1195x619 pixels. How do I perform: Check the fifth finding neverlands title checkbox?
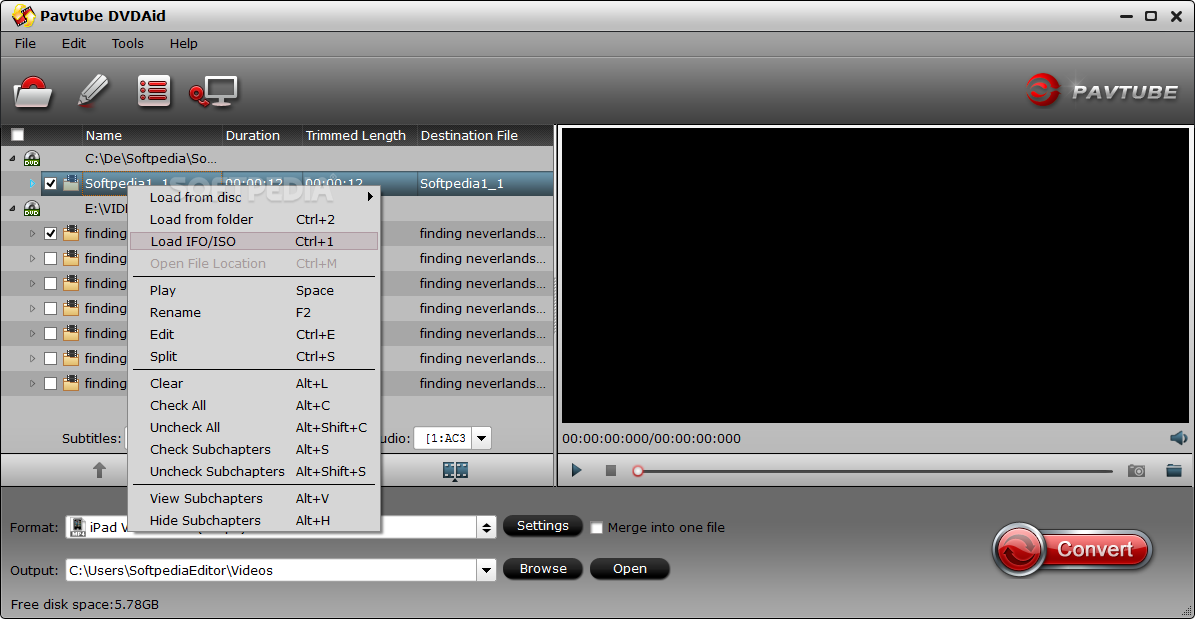pyautogui.click(x=50, y=334)
